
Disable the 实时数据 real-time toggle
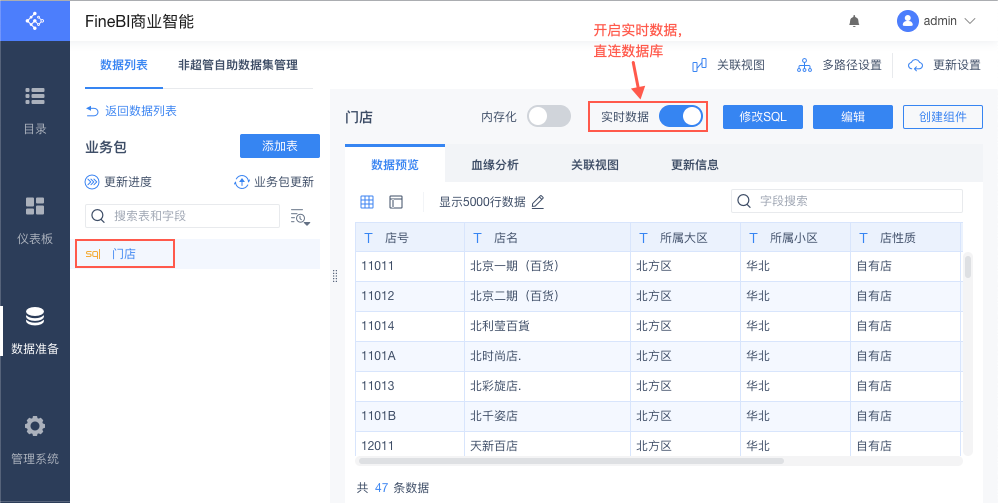tap(681, 117)
